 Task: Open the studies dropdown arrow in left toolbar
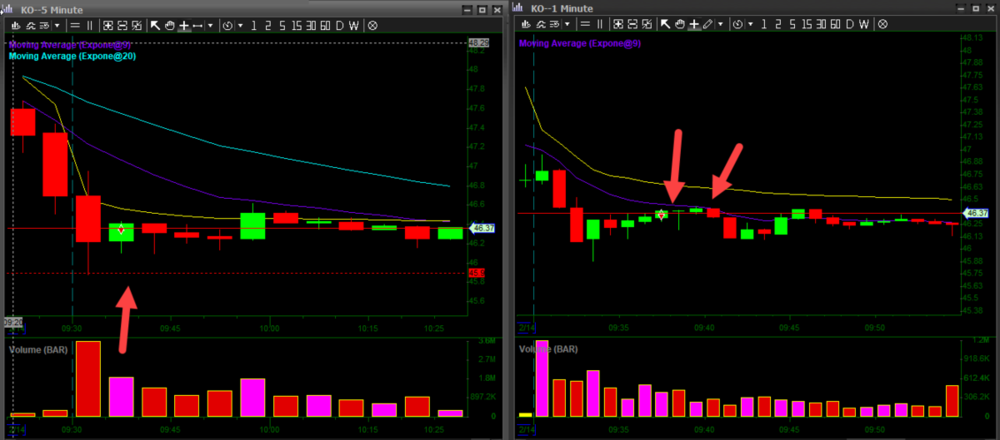(x=56, y=24)
